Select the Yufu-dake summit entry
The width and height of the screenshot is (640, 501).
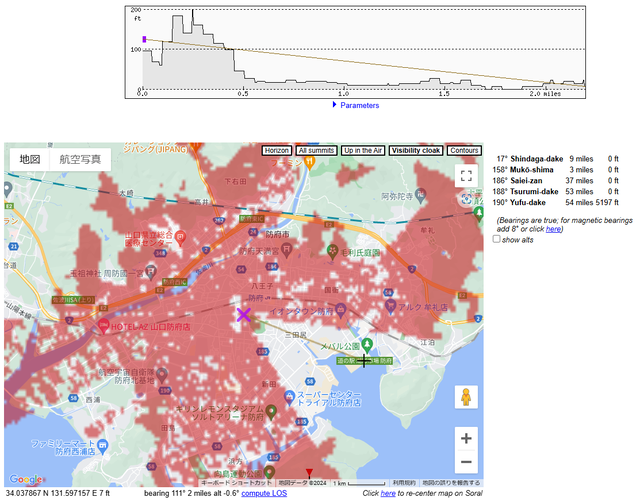click(557, 203)
